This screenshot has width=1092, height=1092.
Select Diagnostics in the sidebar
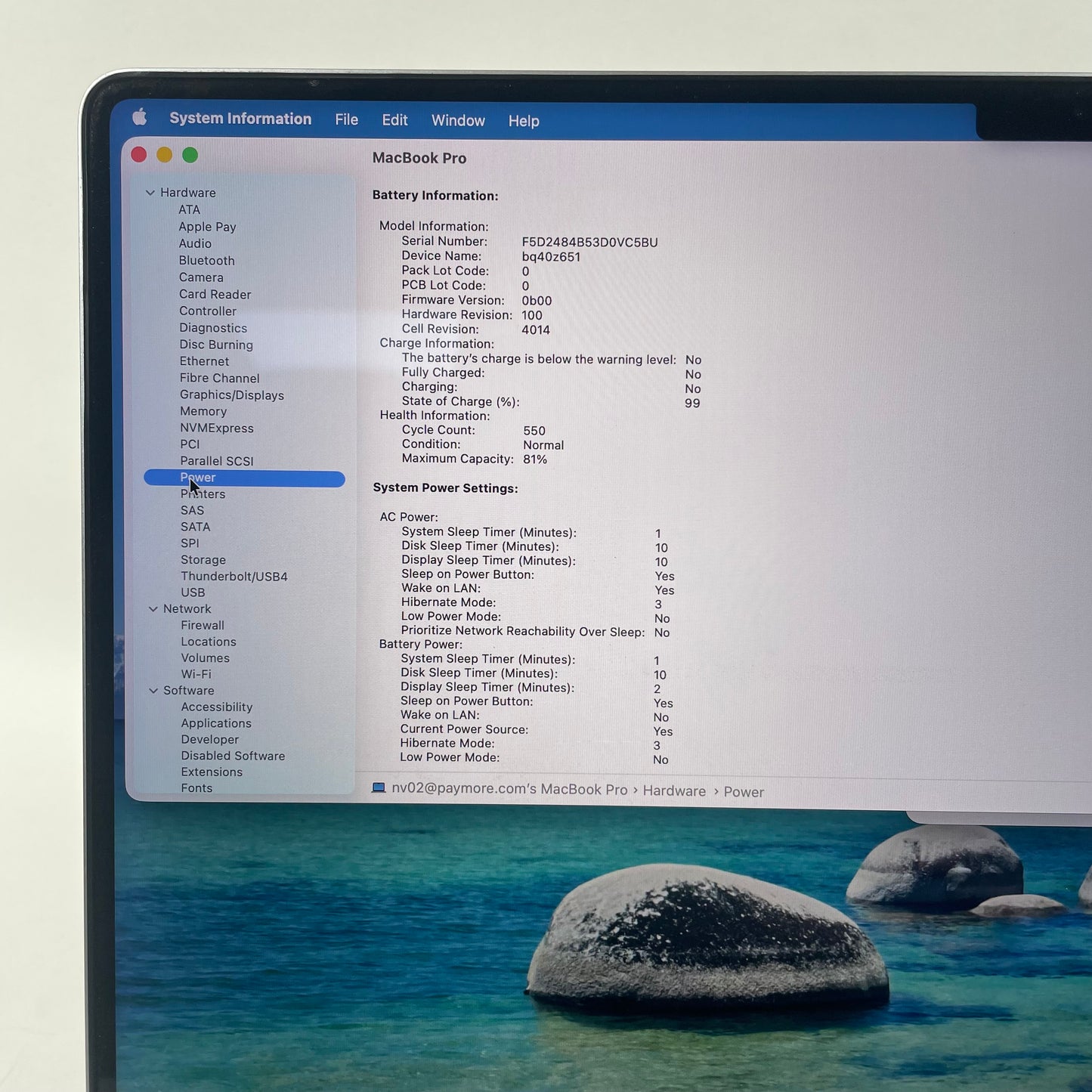213,328
